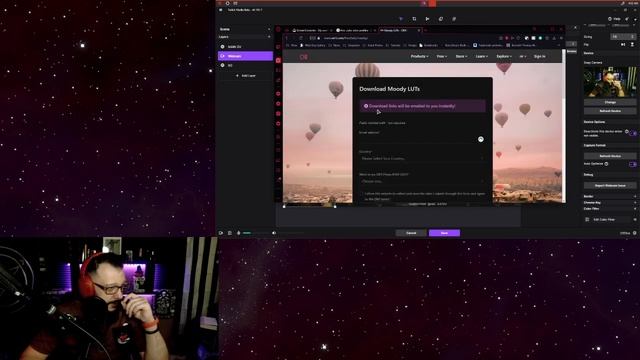Click the speaker icon in bottom bar
Image resolution: width=640 pixels, height=360 pixels.
[x=274, y=233]
